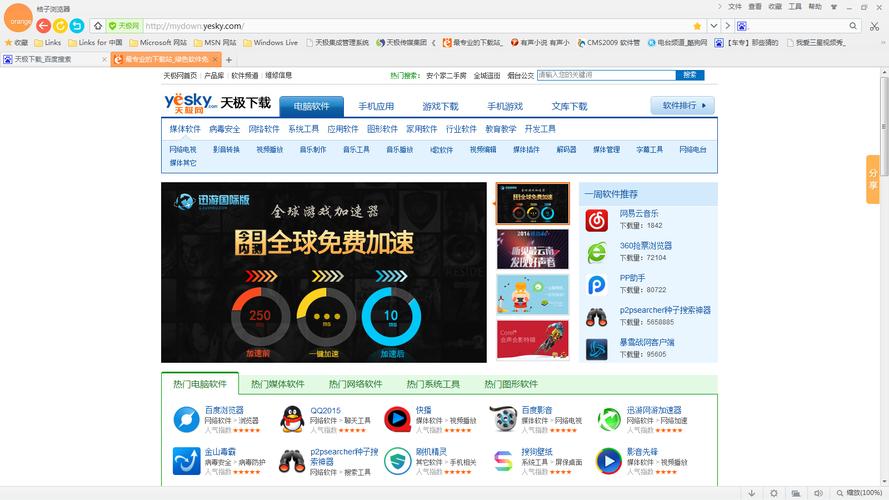This screenshot has width=889, height=500.
Task: Expand hidden menu chevron before 文件
Action: (719, 7)
